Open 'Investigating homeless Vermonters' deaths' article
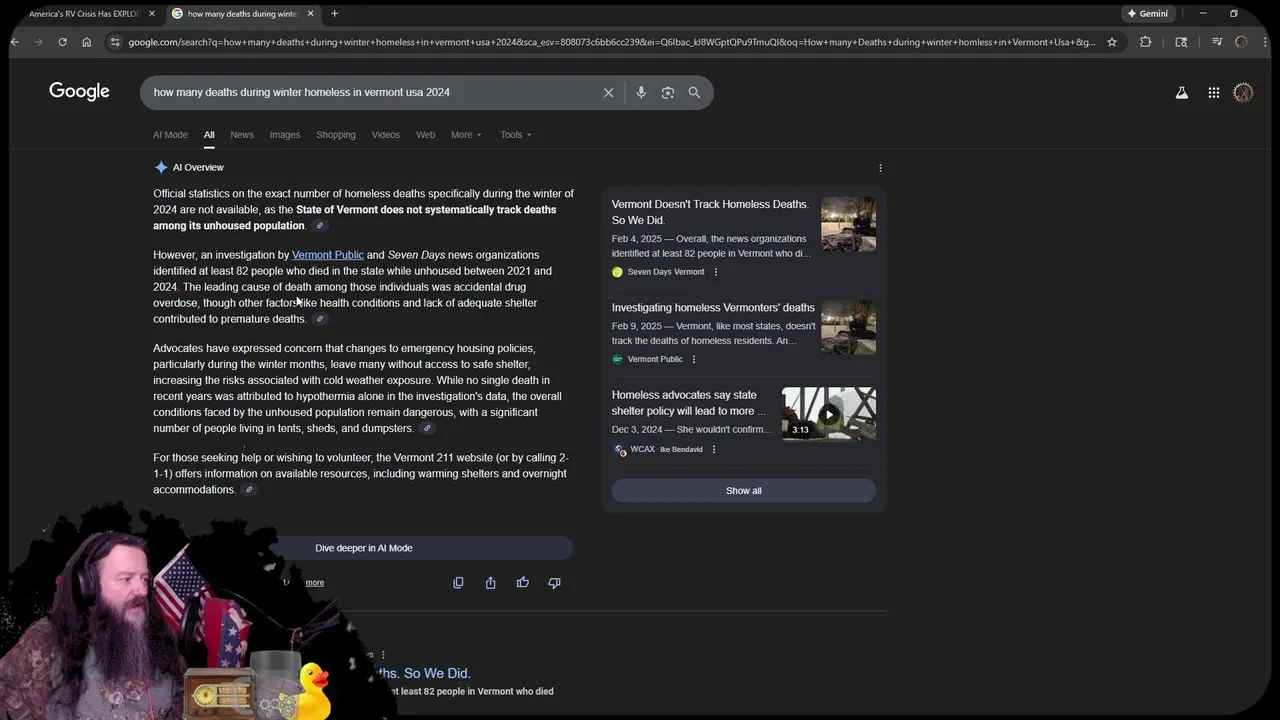This screenshot has height=720, width=1280. pos(713,308)
